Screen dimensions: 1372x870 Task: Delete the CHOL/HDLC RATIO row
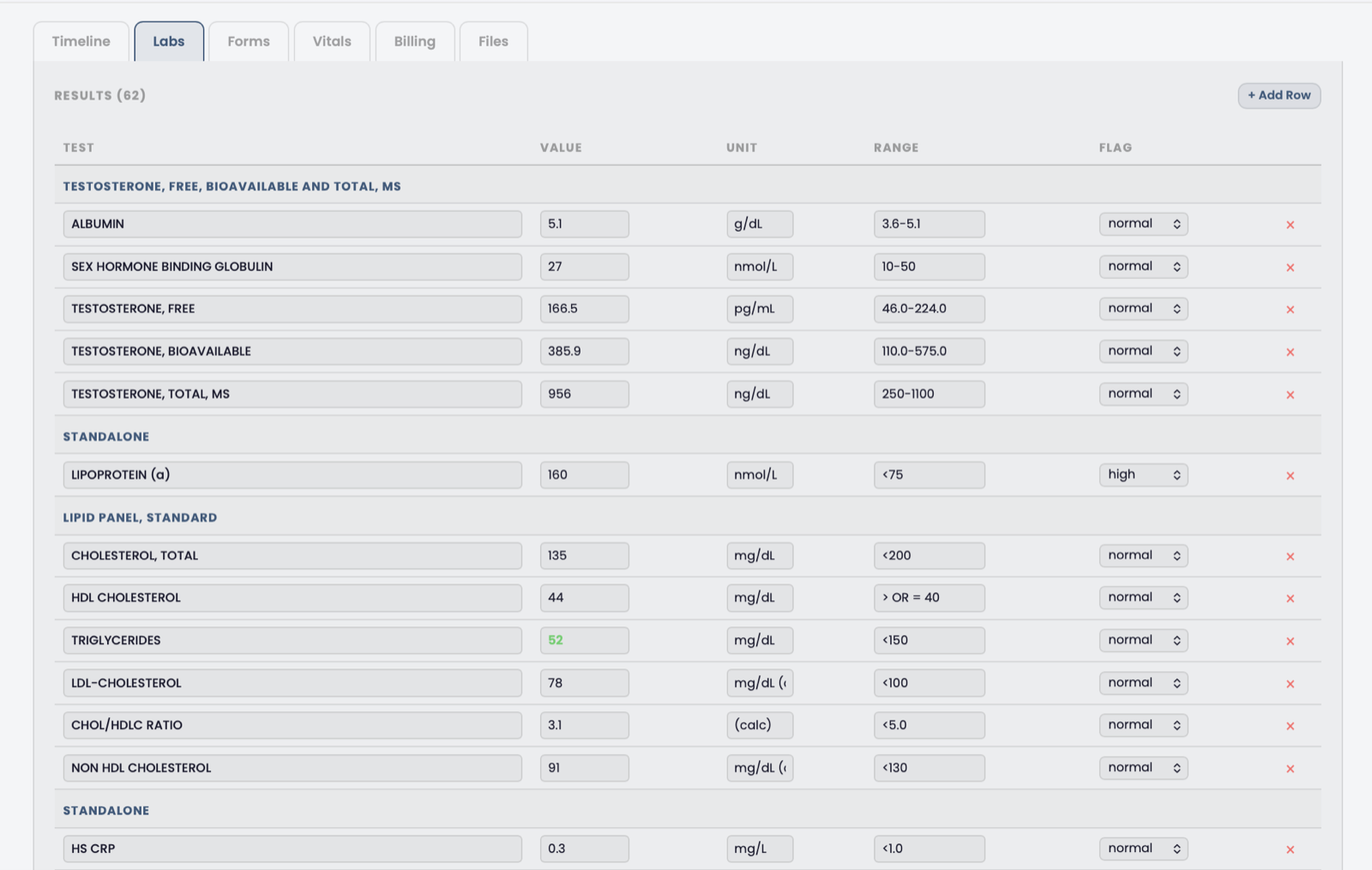click(x=1290, y=727)
